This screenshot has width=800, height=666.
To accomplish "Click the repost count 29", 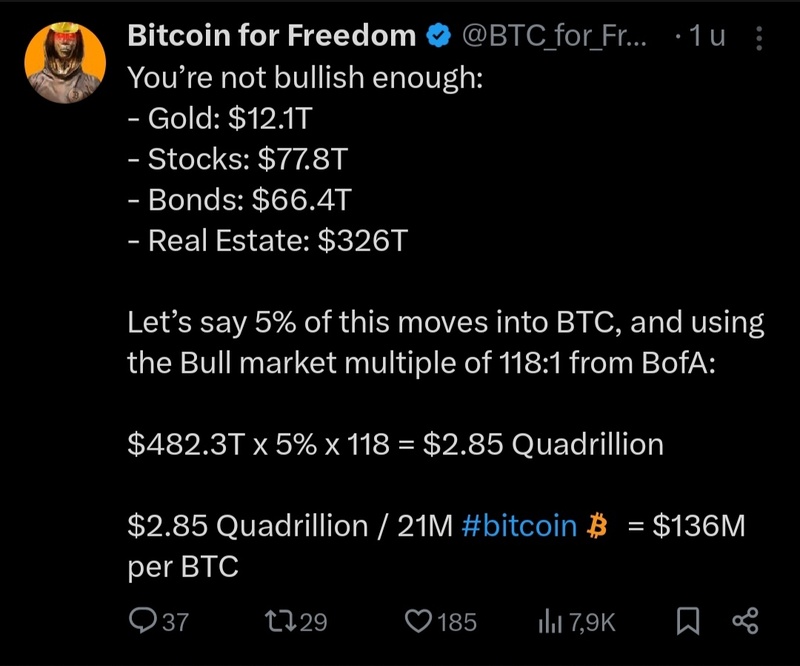I will tap(313, 622).
